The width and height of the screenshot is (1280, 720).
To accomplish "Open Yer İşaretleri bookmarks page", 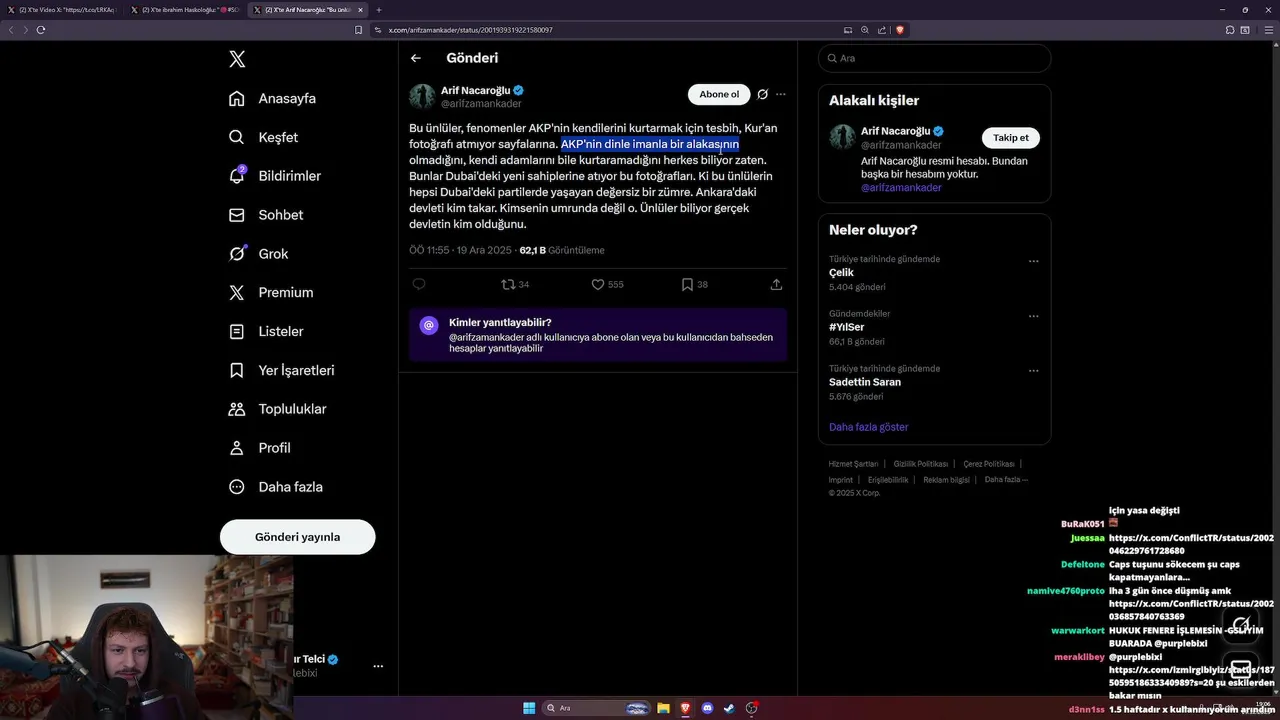I will pos(281,370).
